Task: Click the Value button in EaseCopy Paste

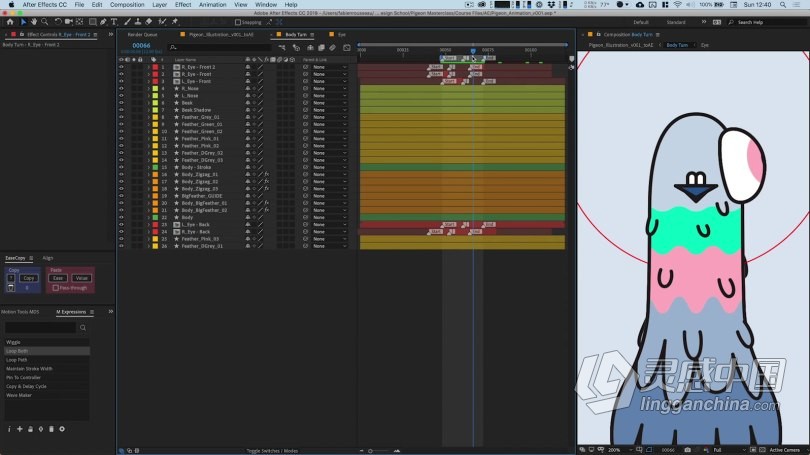Action: coord(81,278)
